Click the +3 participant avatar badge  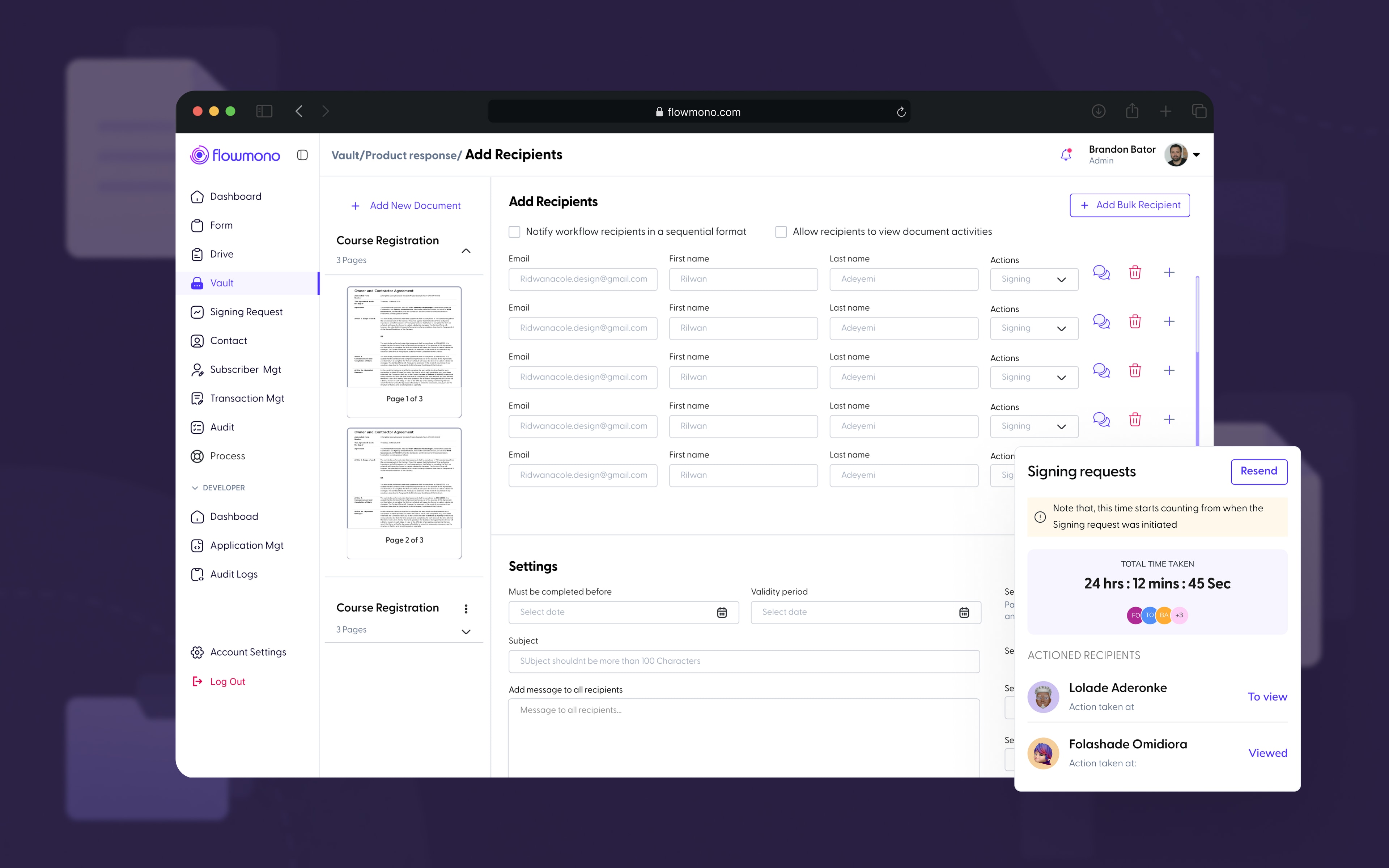[x=1179, y=616]
